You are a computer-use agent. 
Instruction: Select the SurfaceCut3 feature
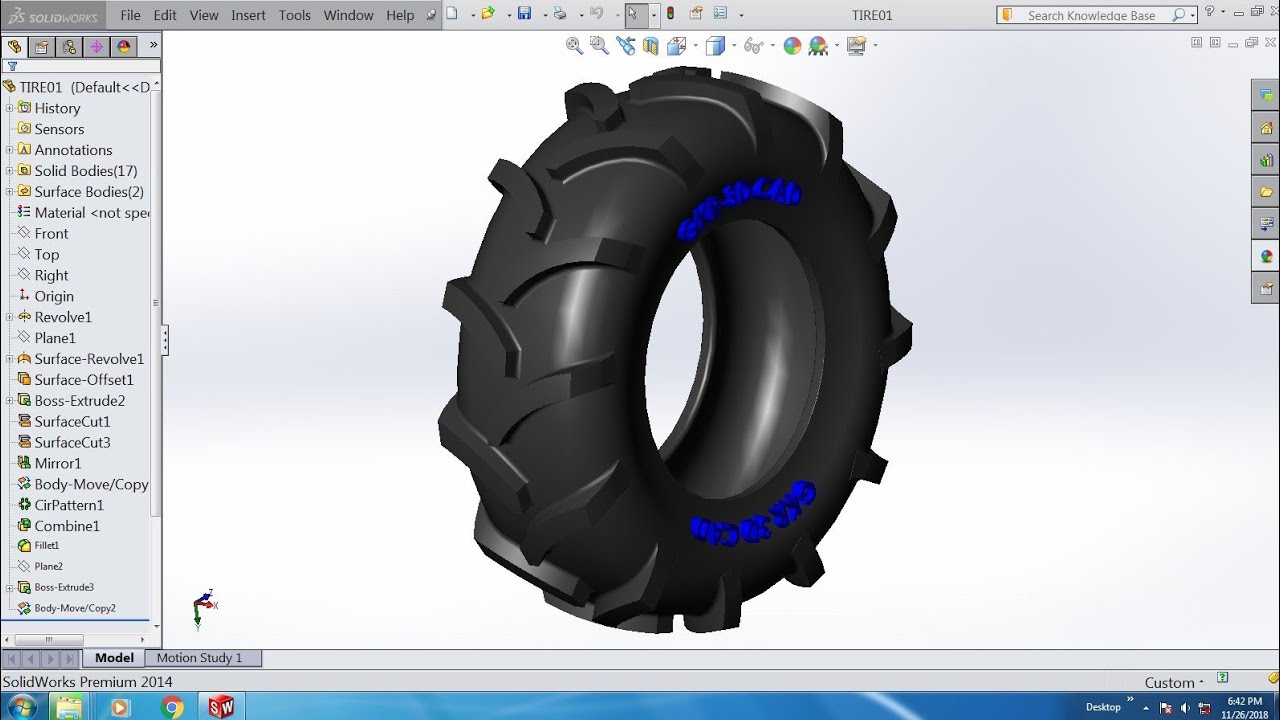click(x=72, y=442)
